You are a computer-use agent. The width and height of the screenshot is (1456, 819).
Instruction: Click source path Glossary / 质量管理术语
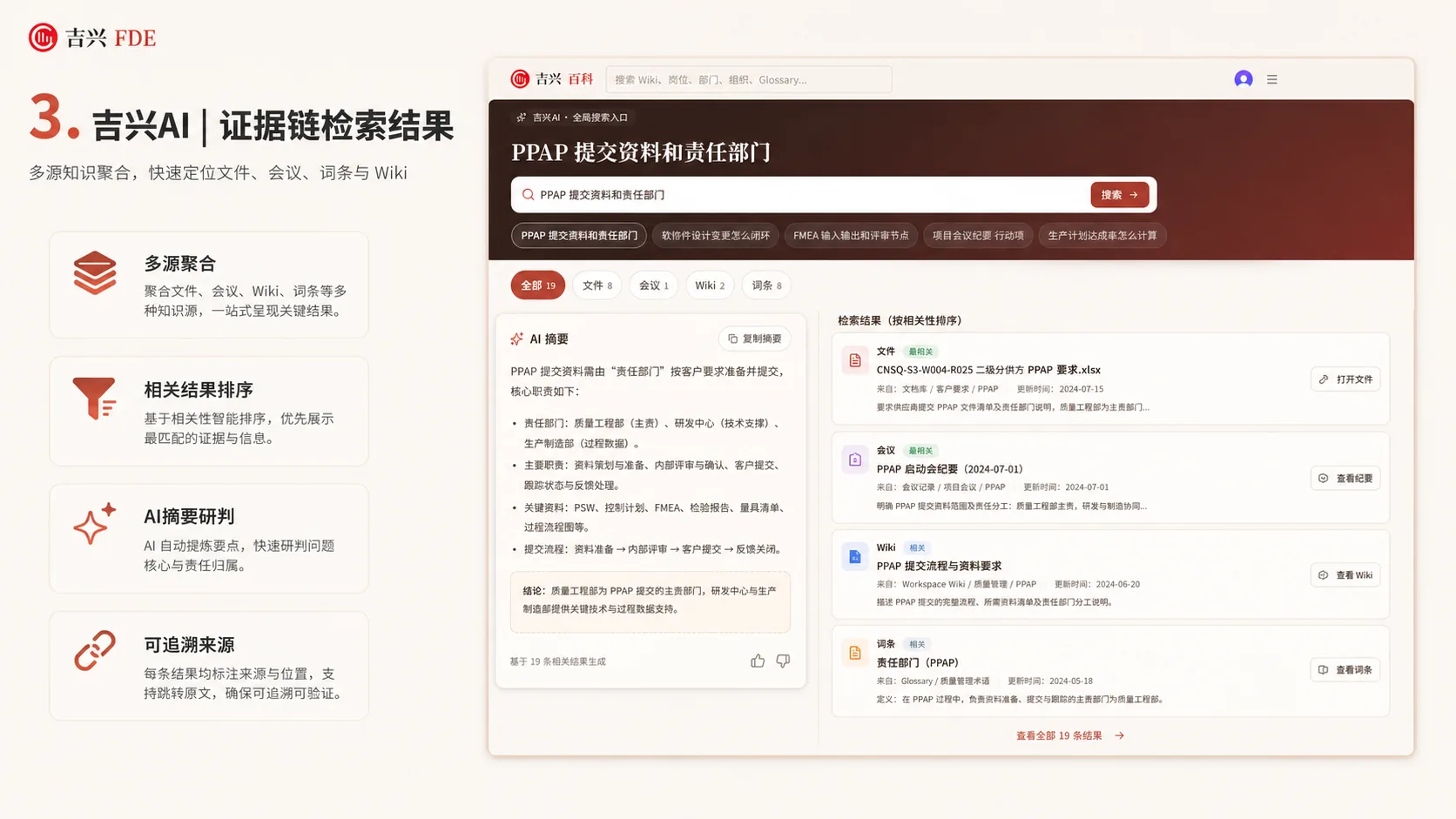945,681
